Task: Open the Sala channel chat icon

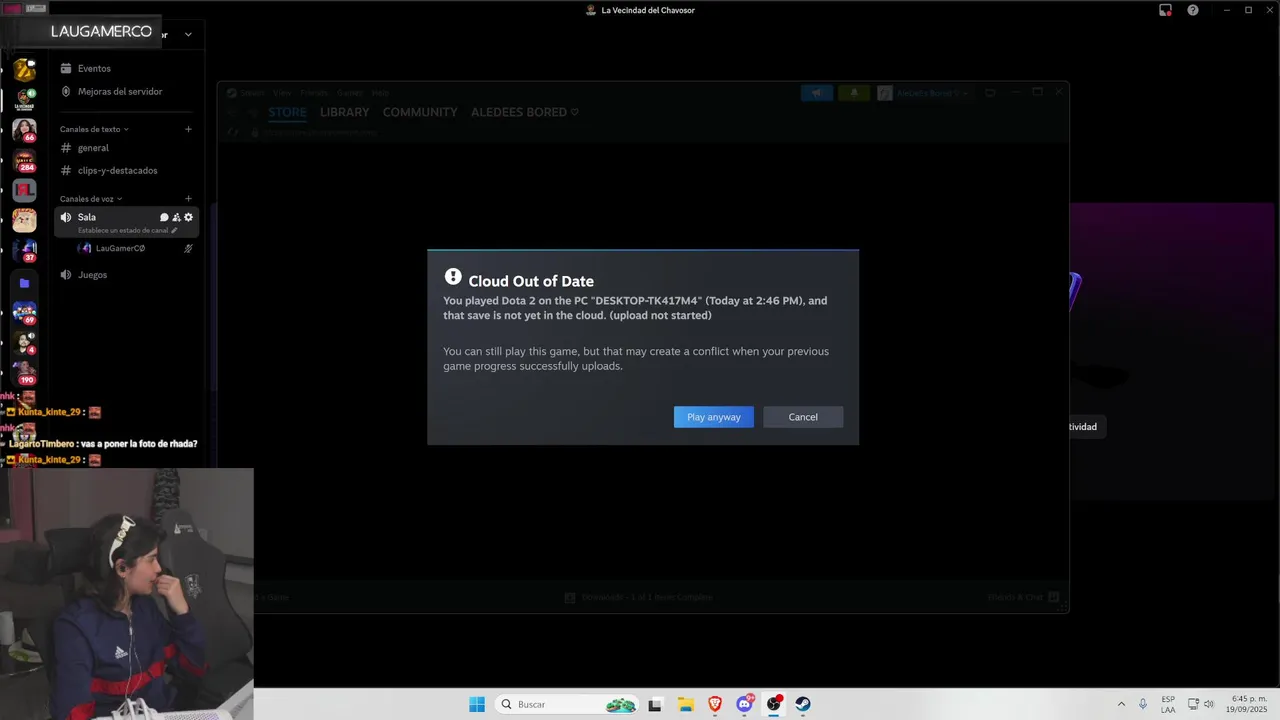Action: tap(164, 217)
